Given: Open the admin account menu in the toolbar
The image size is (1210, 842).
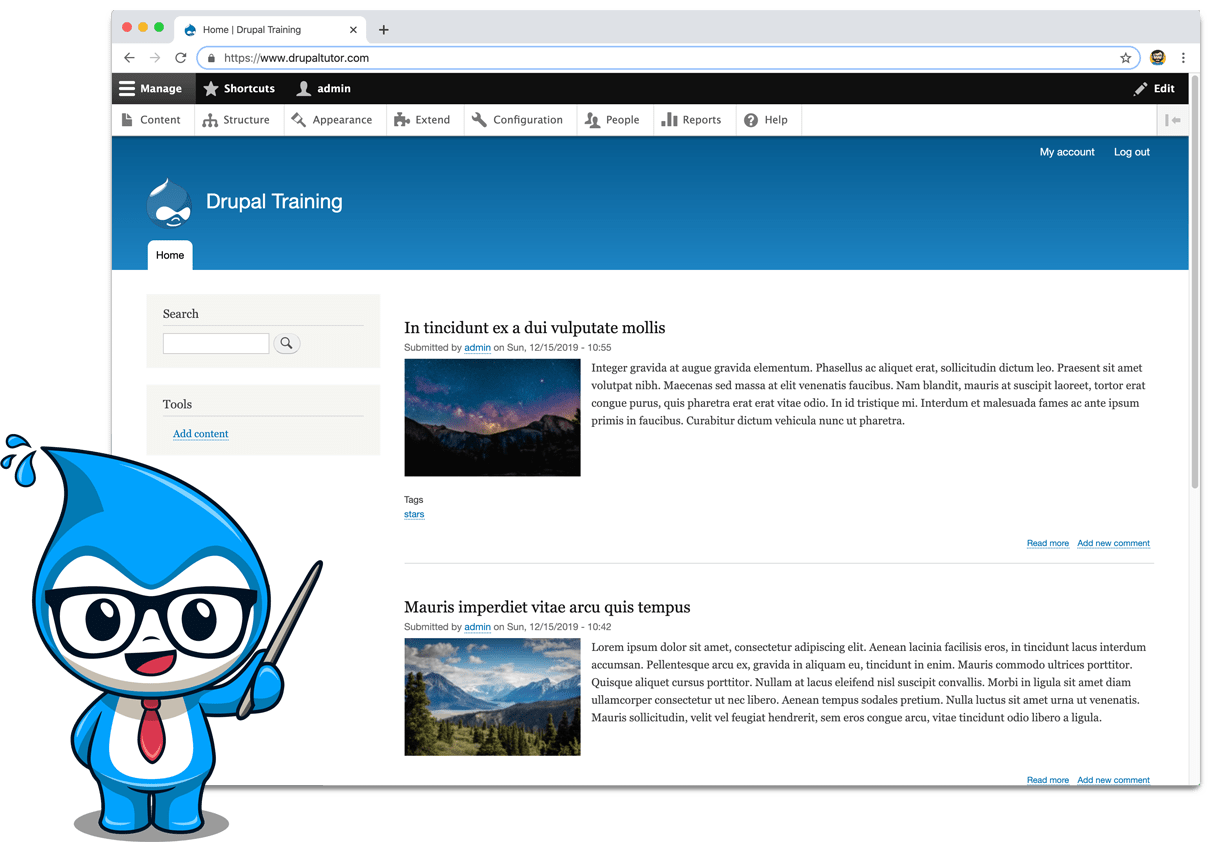Looking at the screenshot, I should 322,88.
